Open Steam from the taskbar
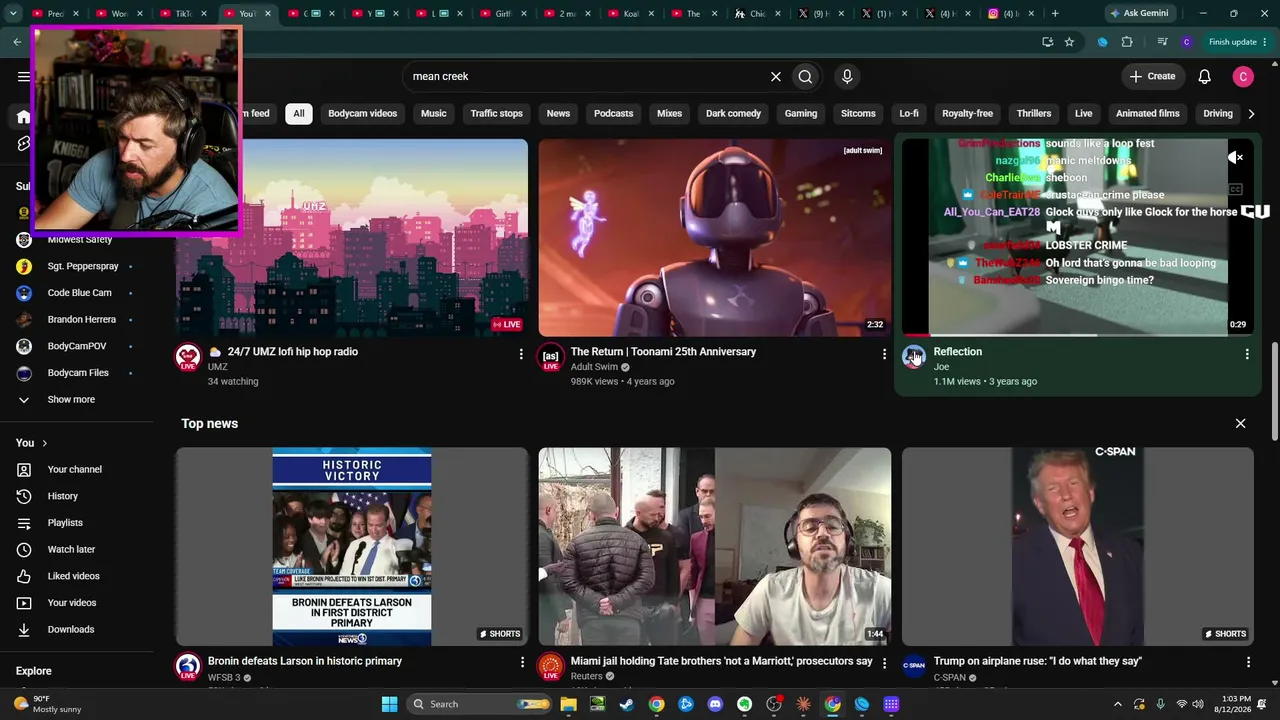Screen dimensions: 1280x720 click(x=627, y=704)
